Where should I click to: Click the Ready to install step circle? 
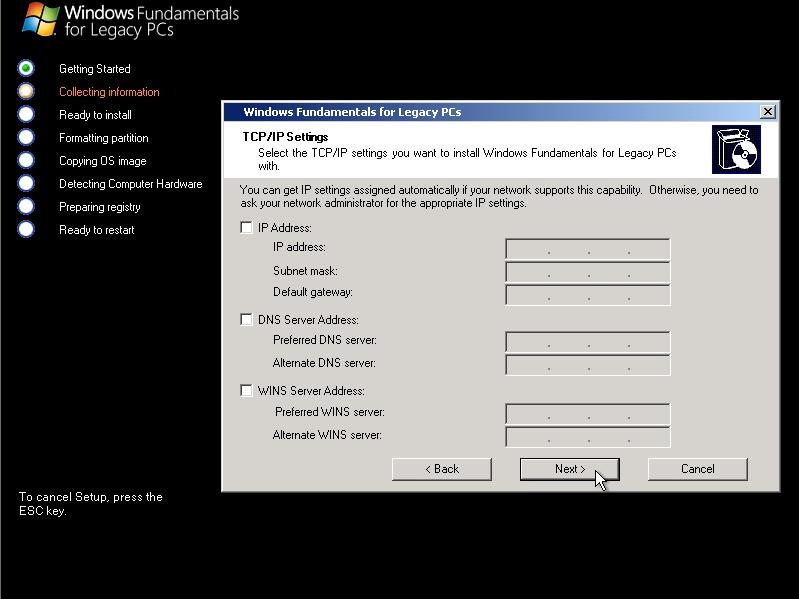(26, 114)
